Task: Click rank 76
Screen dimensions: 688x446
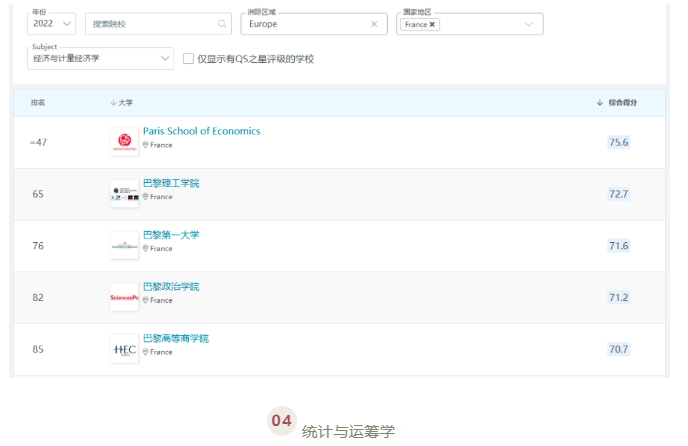Action: pyautogui.click(x=38, y=246)
